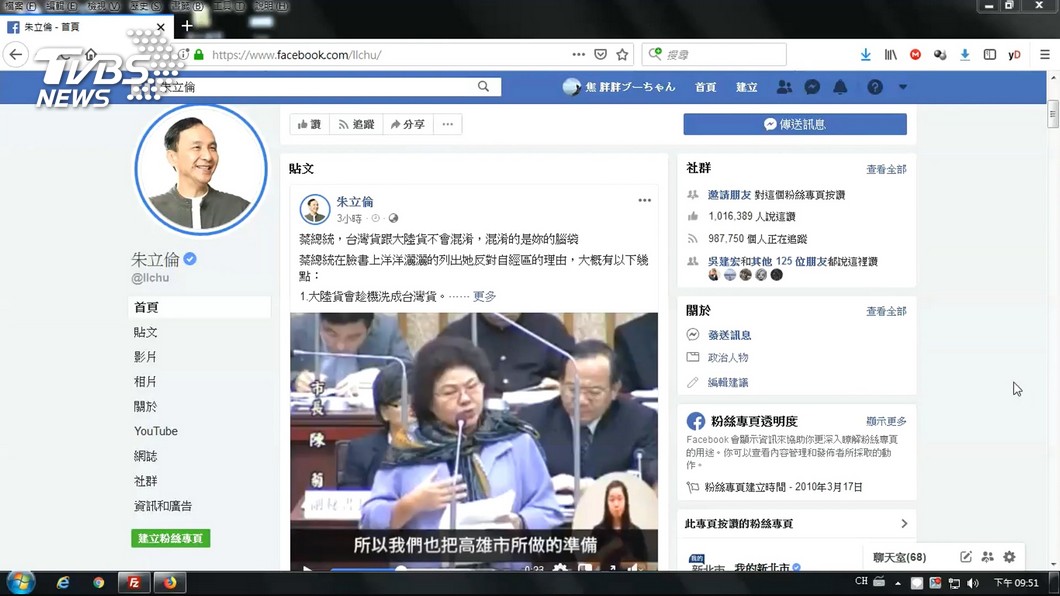This screenshot has width=1060, height=596.
Task: Click the post's 3小時 timestamp
Action: (x=349, y=218)
